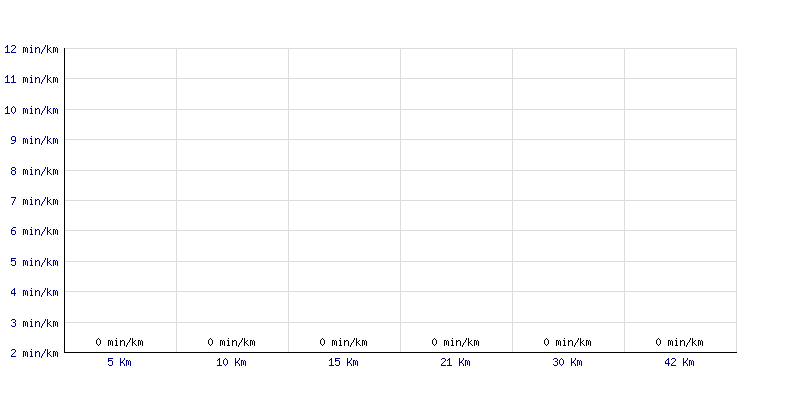Click the 0 min/km value above 5 Km

(119, 342)
